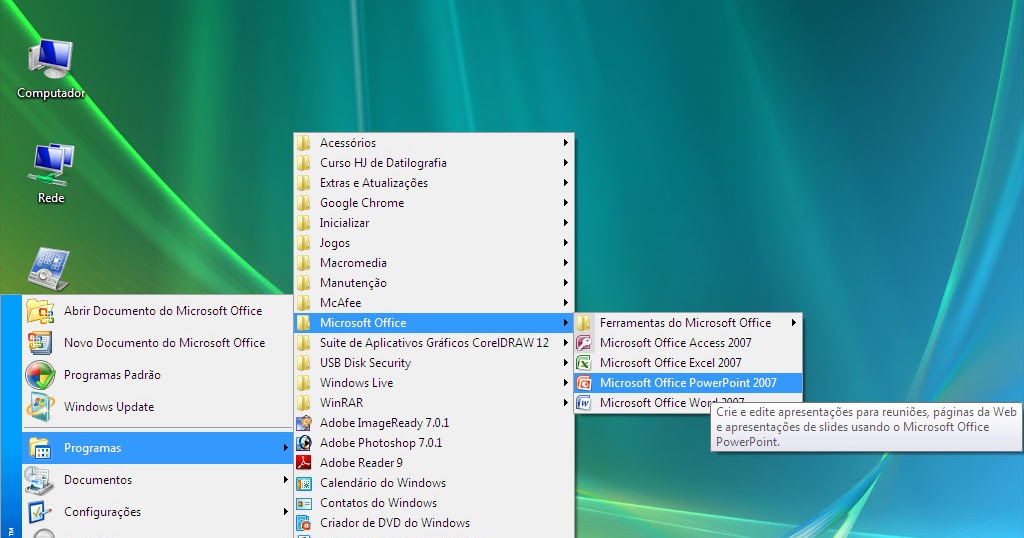Click the Microsoft Office Access 2007 icon

pyautogui.click(x=583, y=343)
